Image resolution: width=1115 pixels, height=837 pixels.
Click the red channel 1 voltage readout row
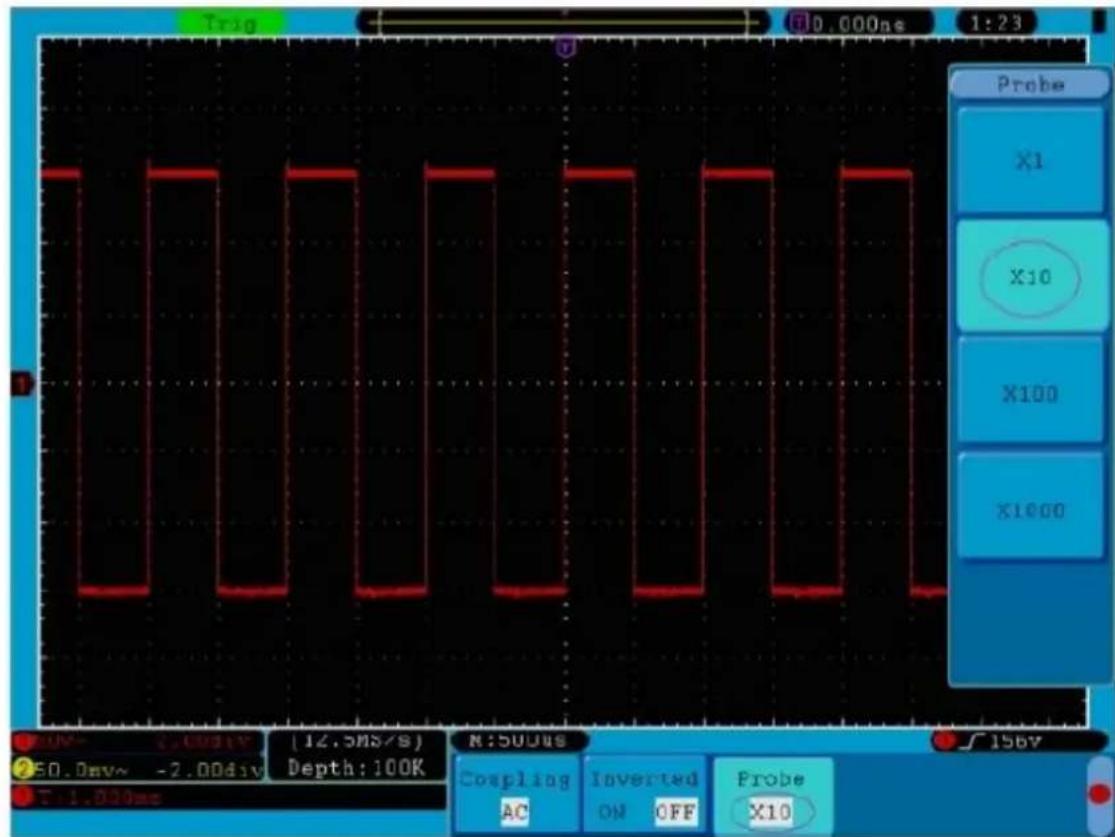coord(137,742)
